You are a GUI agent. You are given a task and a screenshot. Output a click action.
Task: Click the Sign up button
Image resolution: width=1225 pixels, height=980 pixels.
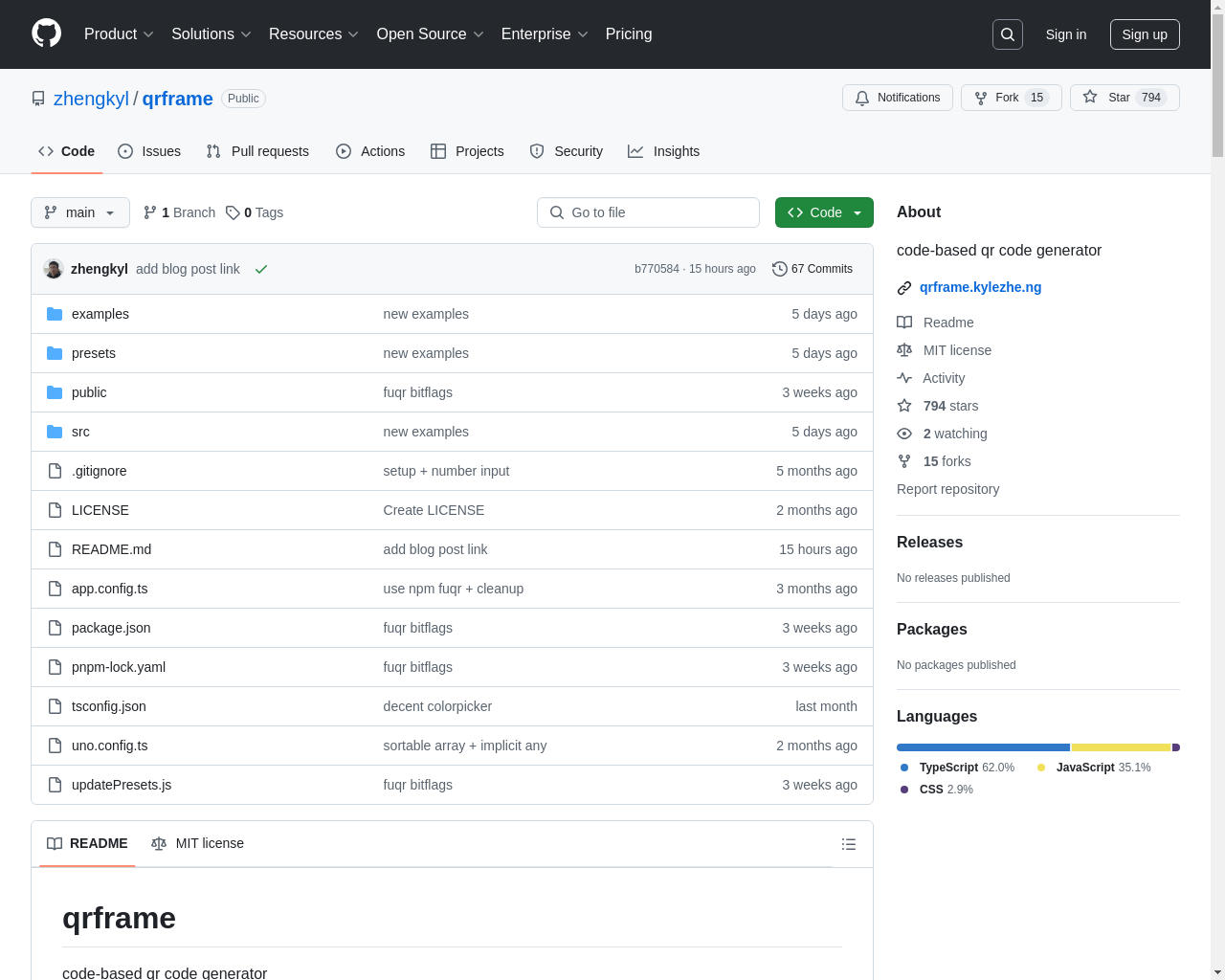pyautogui.click(x=1145, y=34)
